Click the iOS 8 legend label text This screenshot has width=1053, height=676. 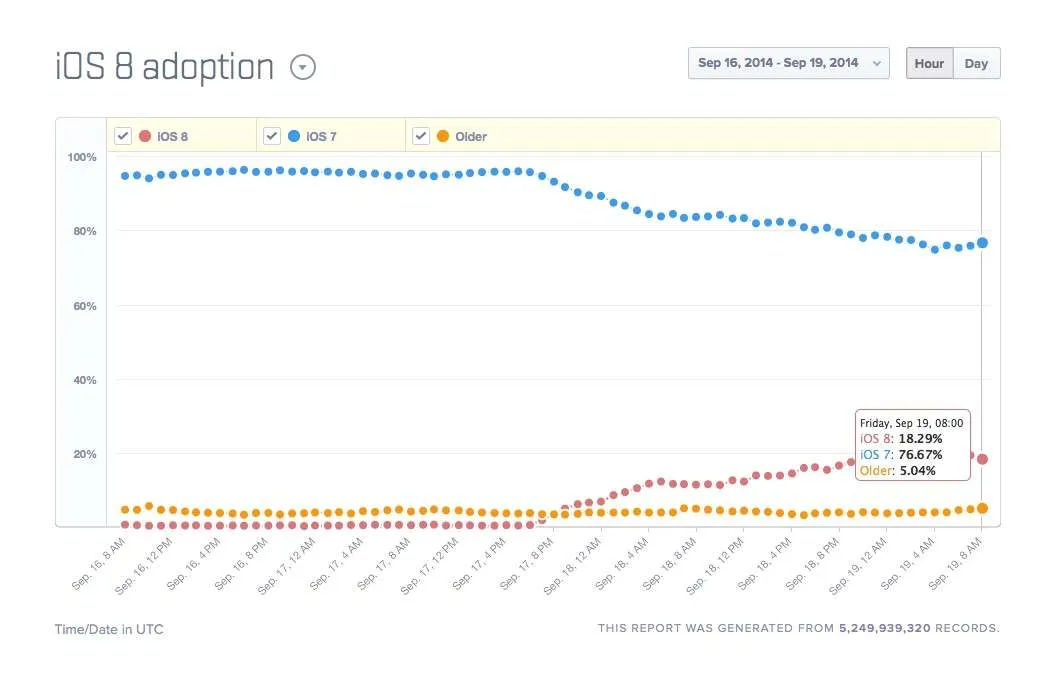pyautogui.click(x=173, y=136)
